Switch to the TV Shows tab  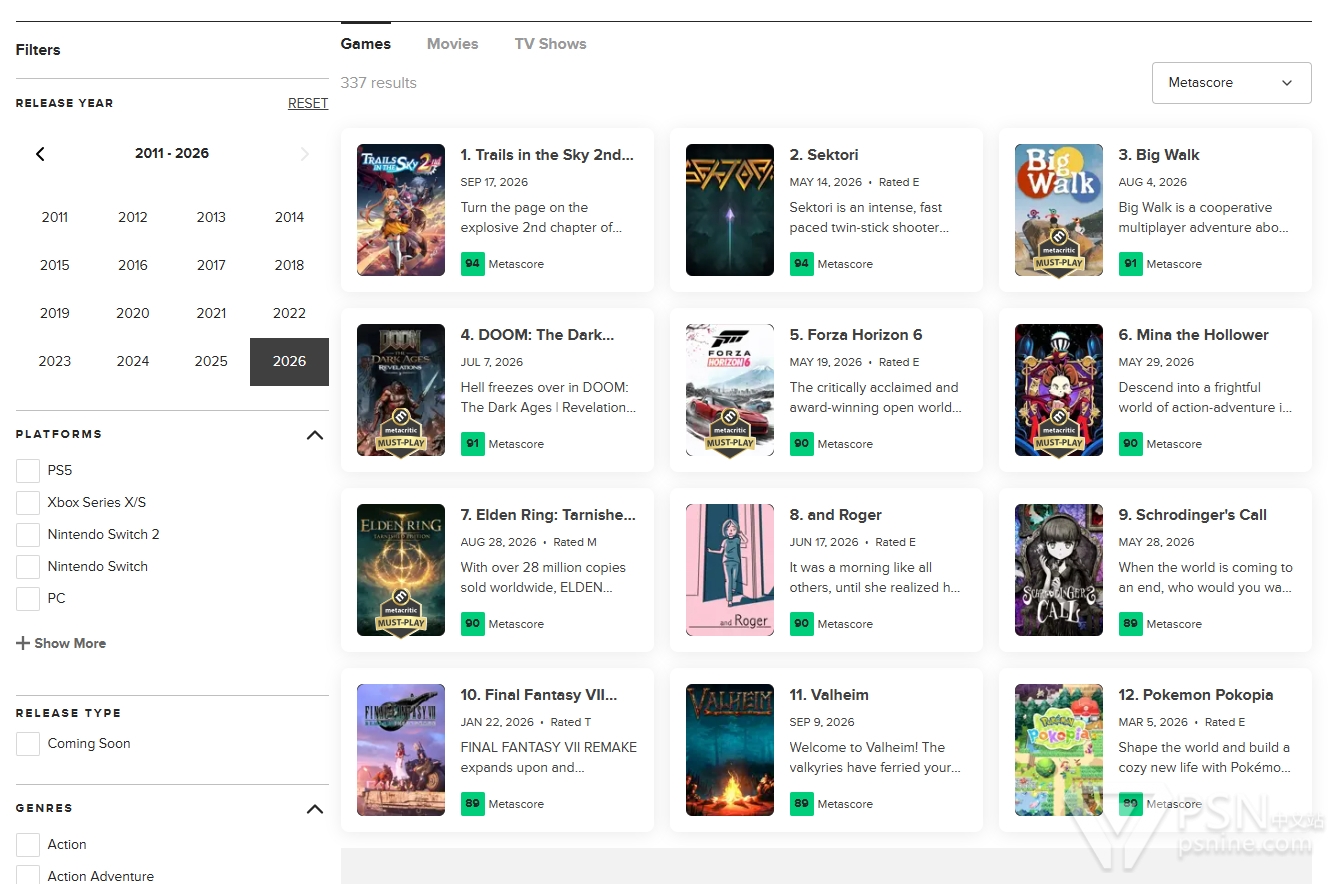(x=550, y=44)
